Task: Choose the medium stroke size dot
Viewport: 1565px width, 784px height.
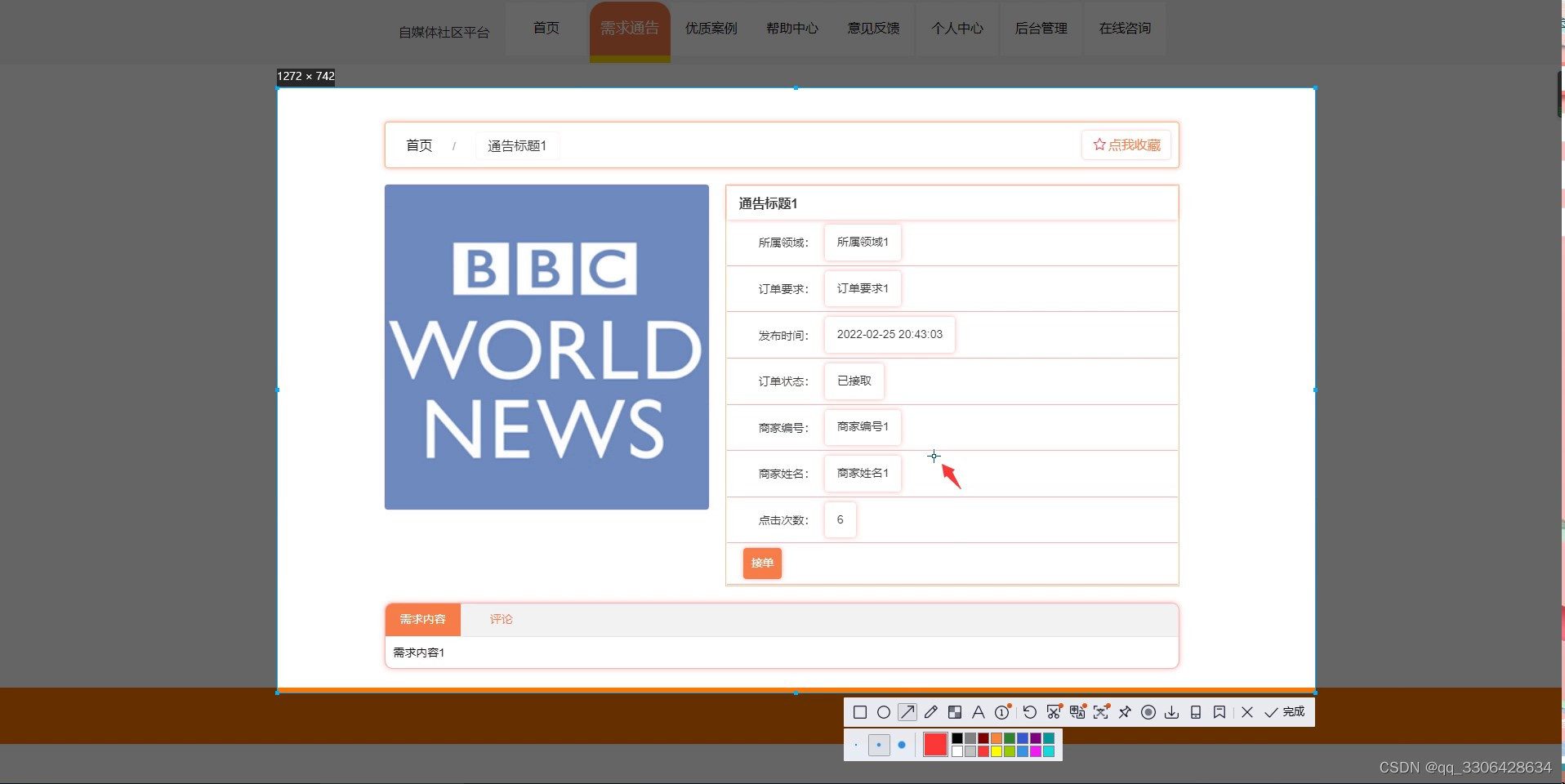Action: 879,745
